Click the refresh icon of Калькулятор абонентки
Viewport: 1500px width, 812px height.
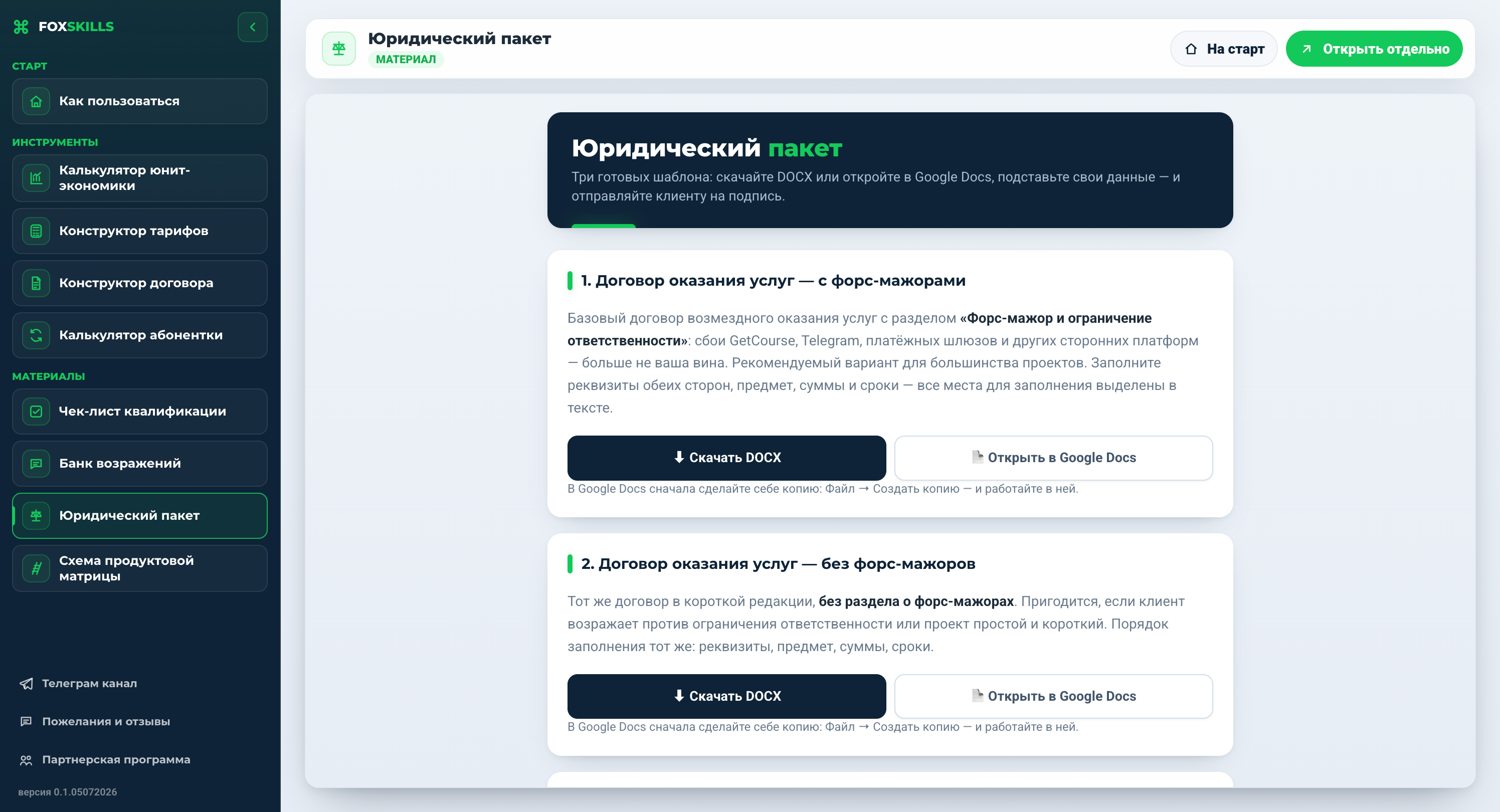coord(36,335)
